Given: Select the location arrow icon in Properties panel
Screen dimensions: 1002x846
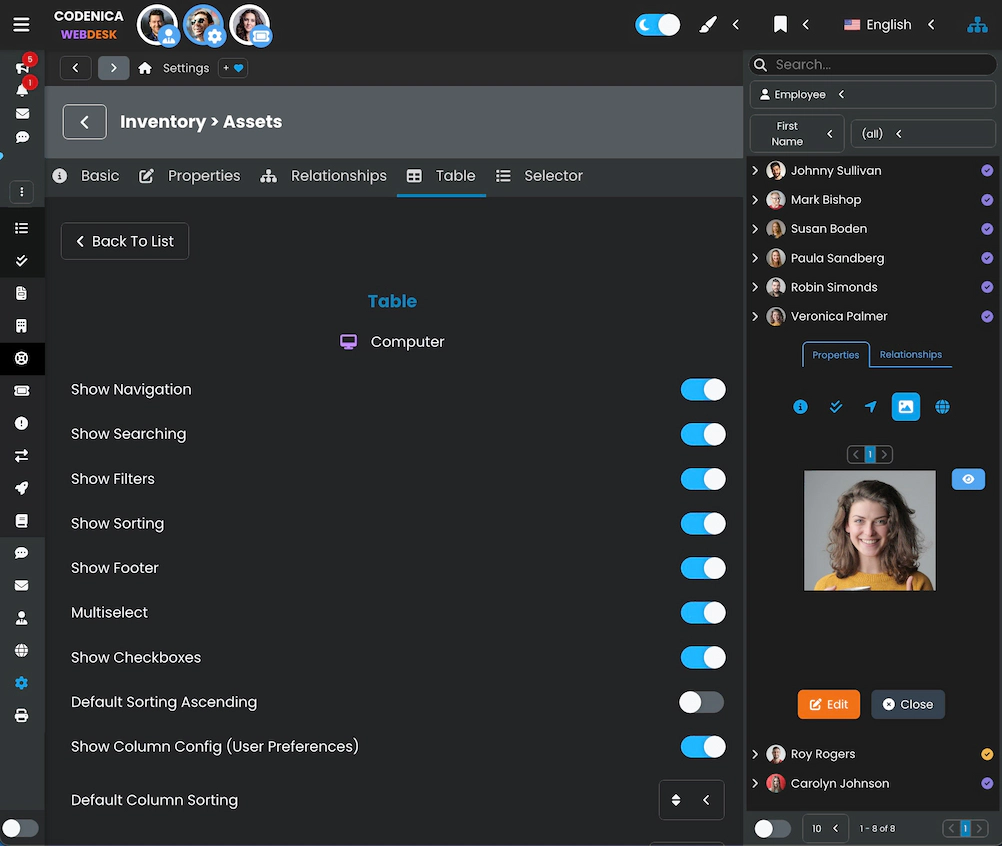Looking at the screenshot, I should coord(870,407).
